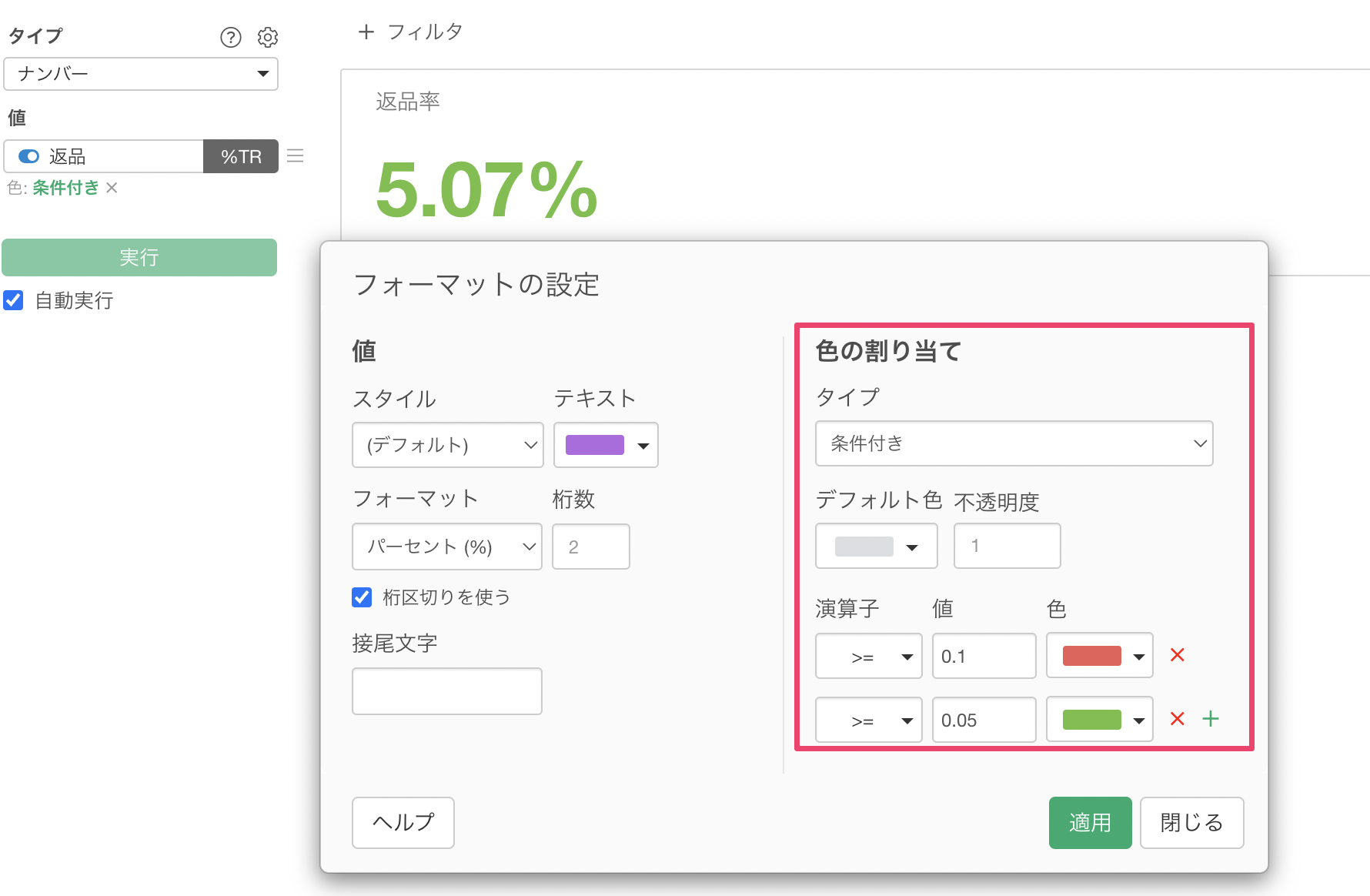Click the 接尾文字 suffix input field
Viewport: 1370px width, 896px height.
click(446, 691)
